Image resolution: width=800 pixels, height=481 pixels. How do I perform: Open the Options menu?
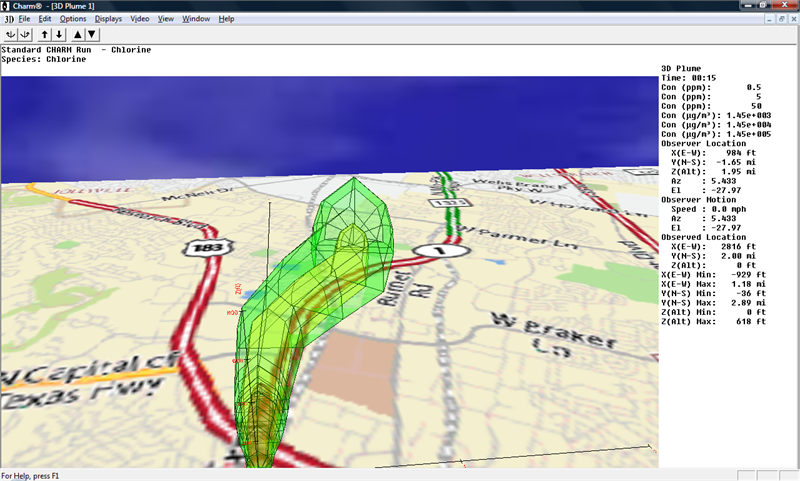[x=73, y=19]
